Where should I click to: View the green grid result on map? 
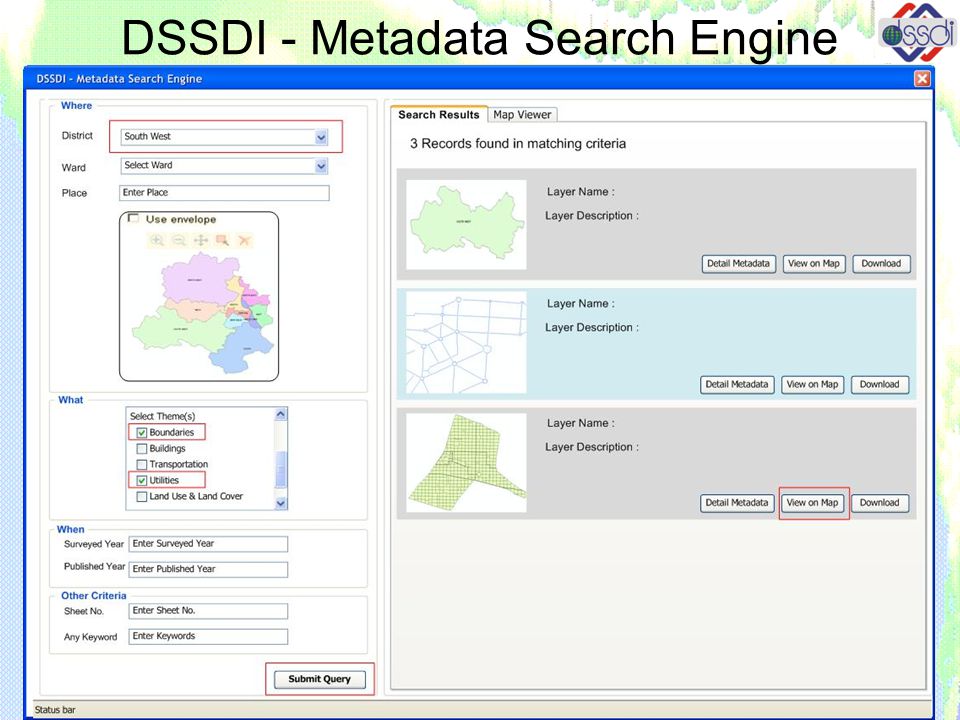pos(812,503)
